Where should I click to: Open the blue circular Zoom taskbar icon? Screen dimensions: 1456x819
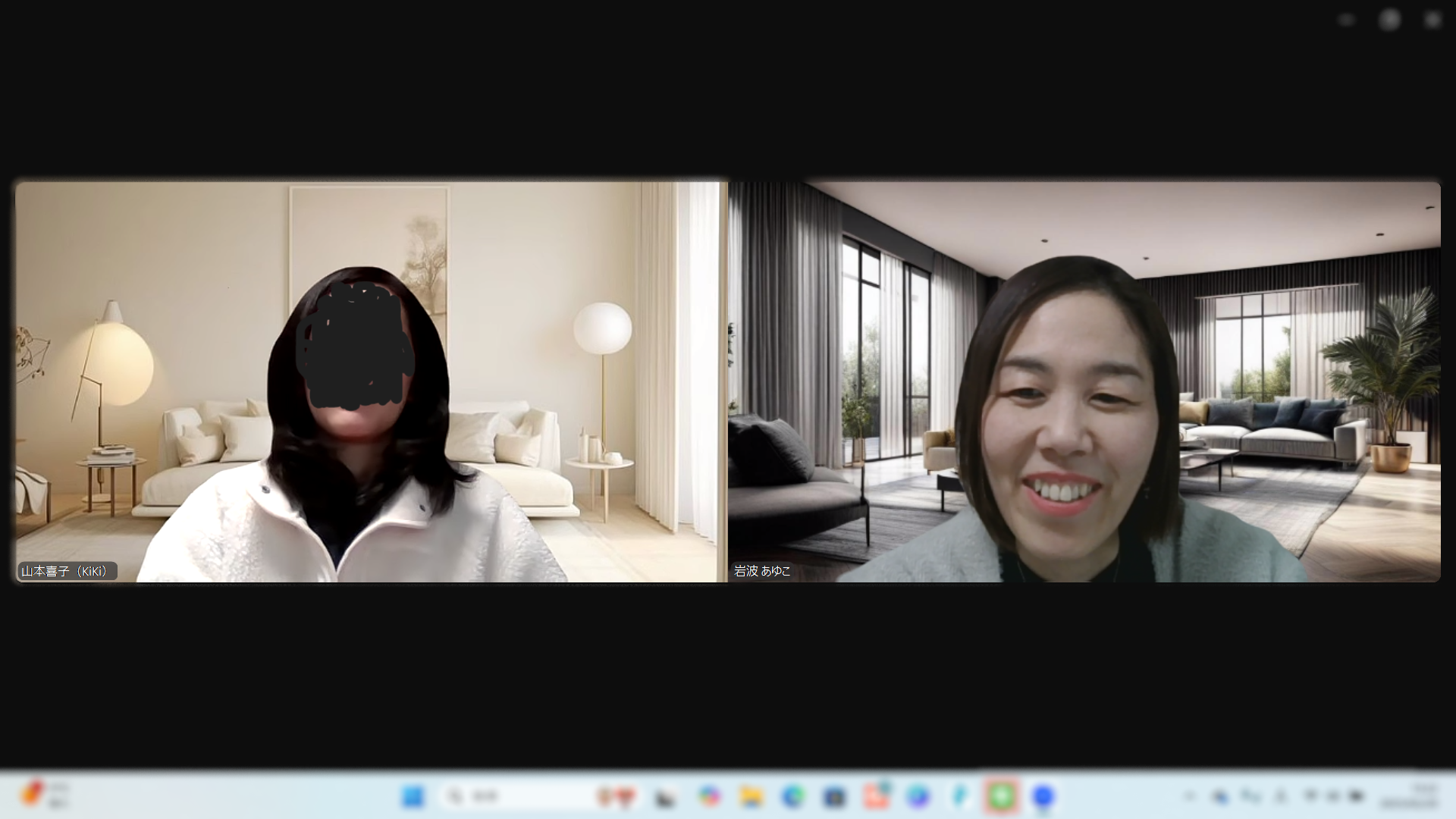tap(1043, 796)
